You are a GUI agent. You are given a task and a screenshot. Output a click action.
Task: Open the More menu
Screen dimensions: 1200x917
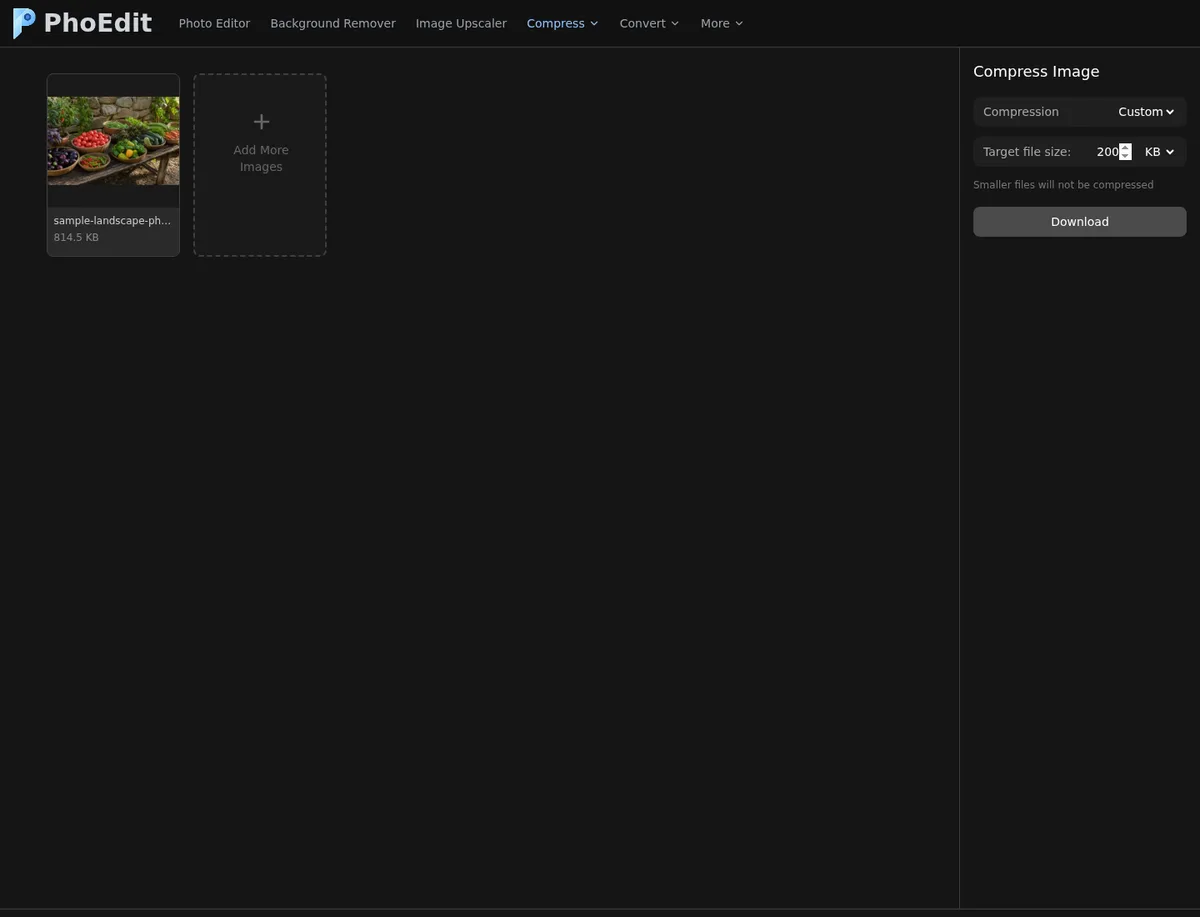click(722, 23)
